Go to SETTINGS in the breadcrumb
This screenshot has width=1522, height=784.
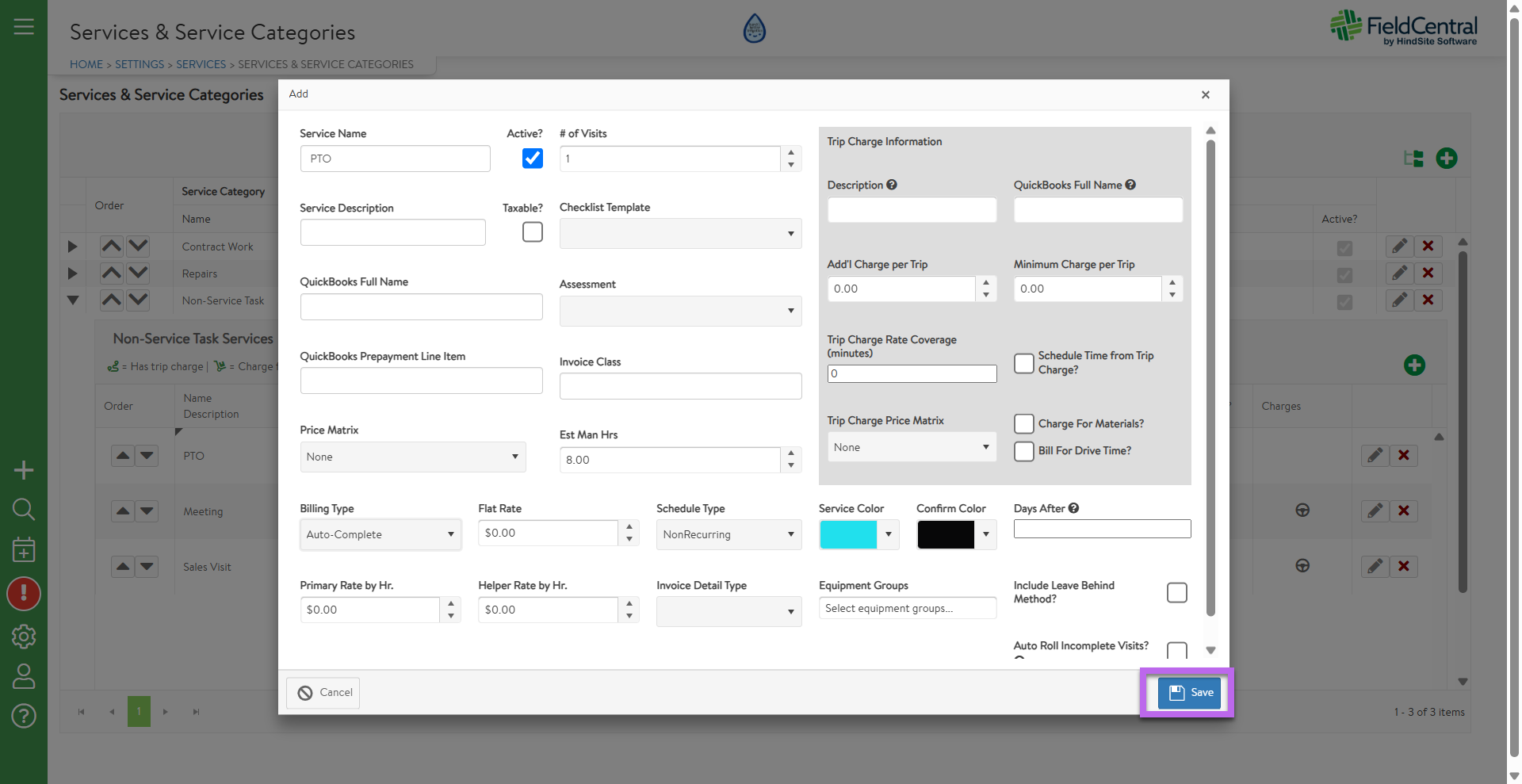[x=140, y=64]
